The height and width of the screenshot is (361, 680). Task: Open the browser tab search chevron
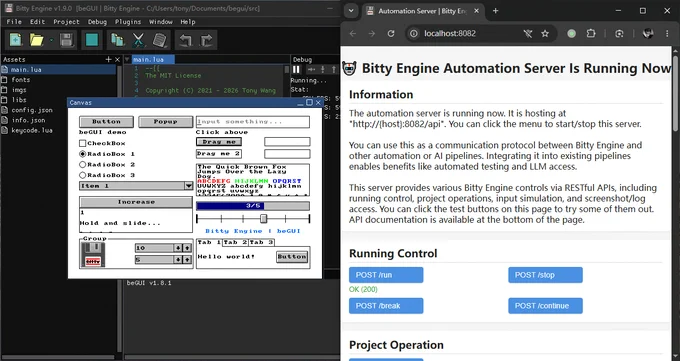[351, 11]
